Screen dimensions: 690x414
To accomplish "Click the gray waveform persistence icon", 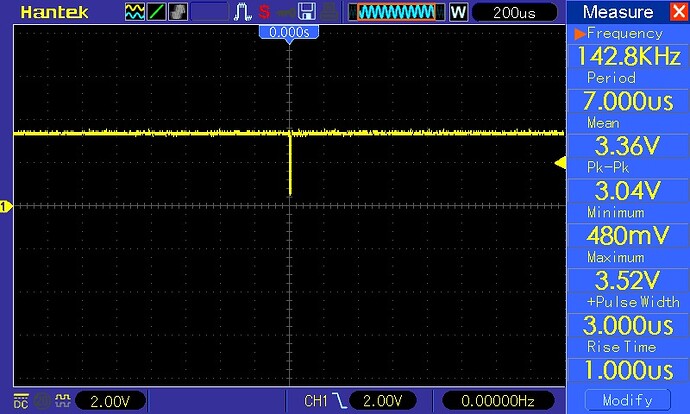I will 178,12.
